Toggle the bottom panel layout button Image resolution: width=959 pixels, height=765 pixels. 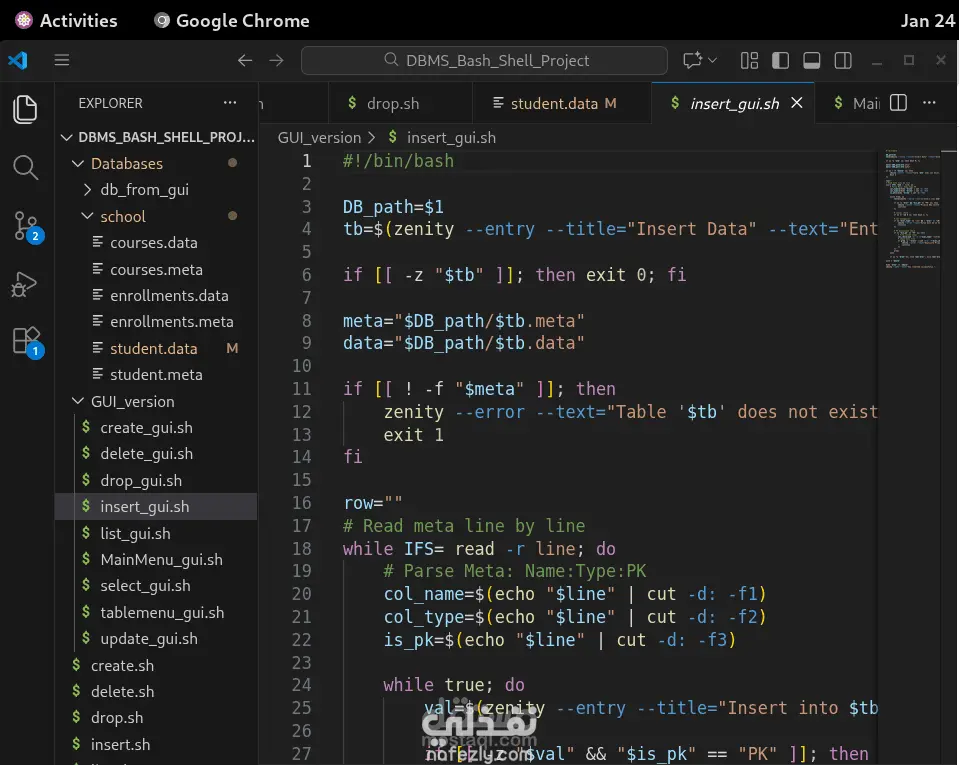click(812, 60)
